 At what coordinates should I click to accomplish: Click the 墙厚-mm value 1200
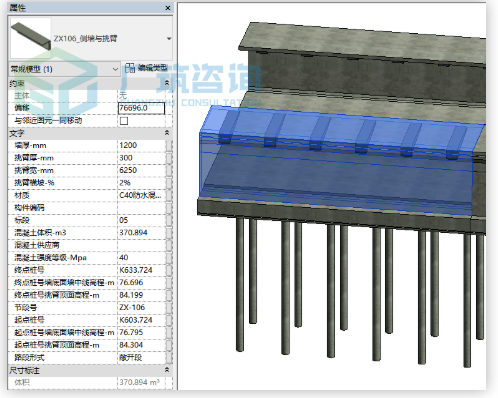click(x=142, y=145)
